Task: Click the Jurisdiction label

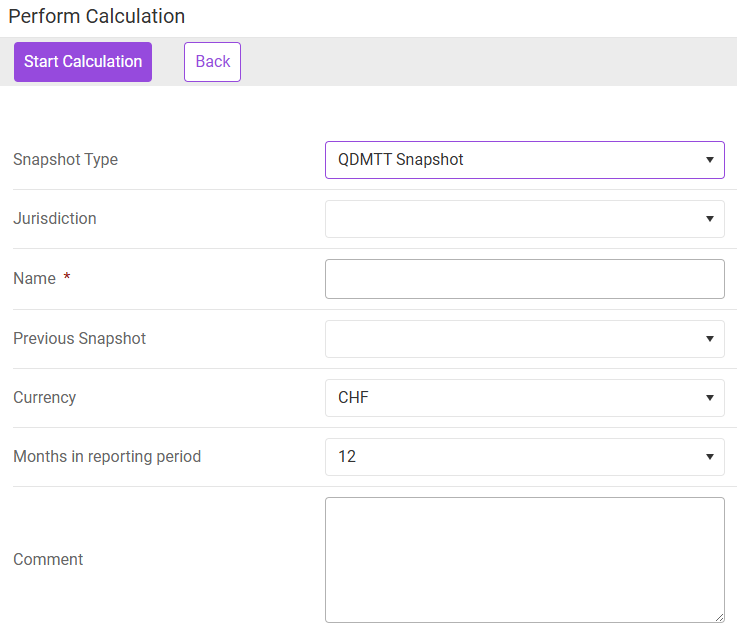Action: [55, 219]
